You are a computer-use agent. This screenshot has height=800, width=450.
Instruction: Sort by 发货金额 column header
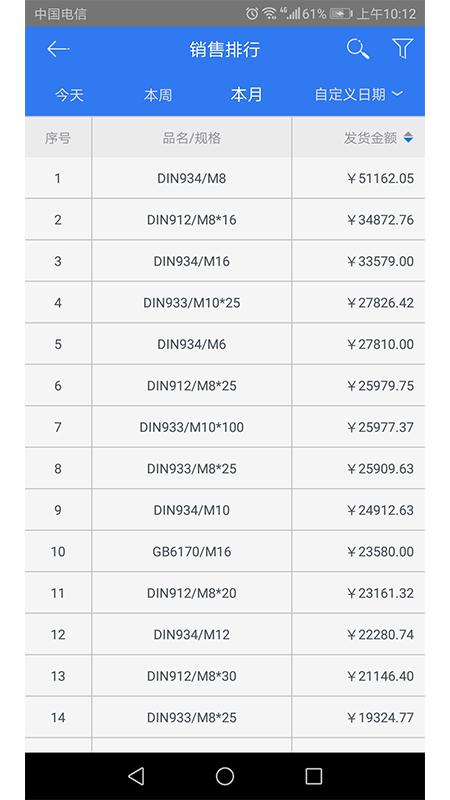point(370,138)
